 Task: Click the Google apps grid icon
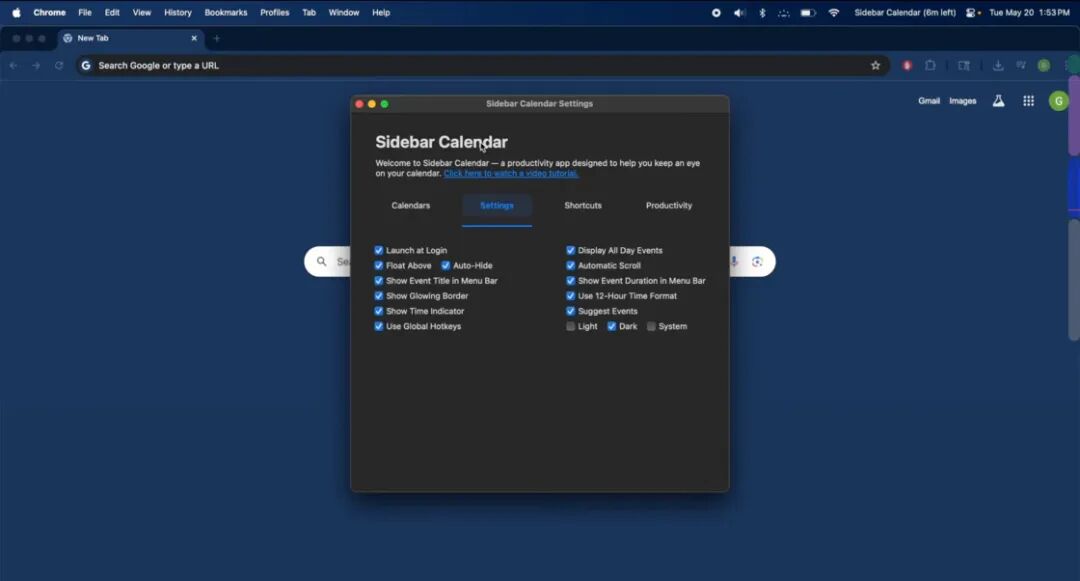coord(1028,101)
